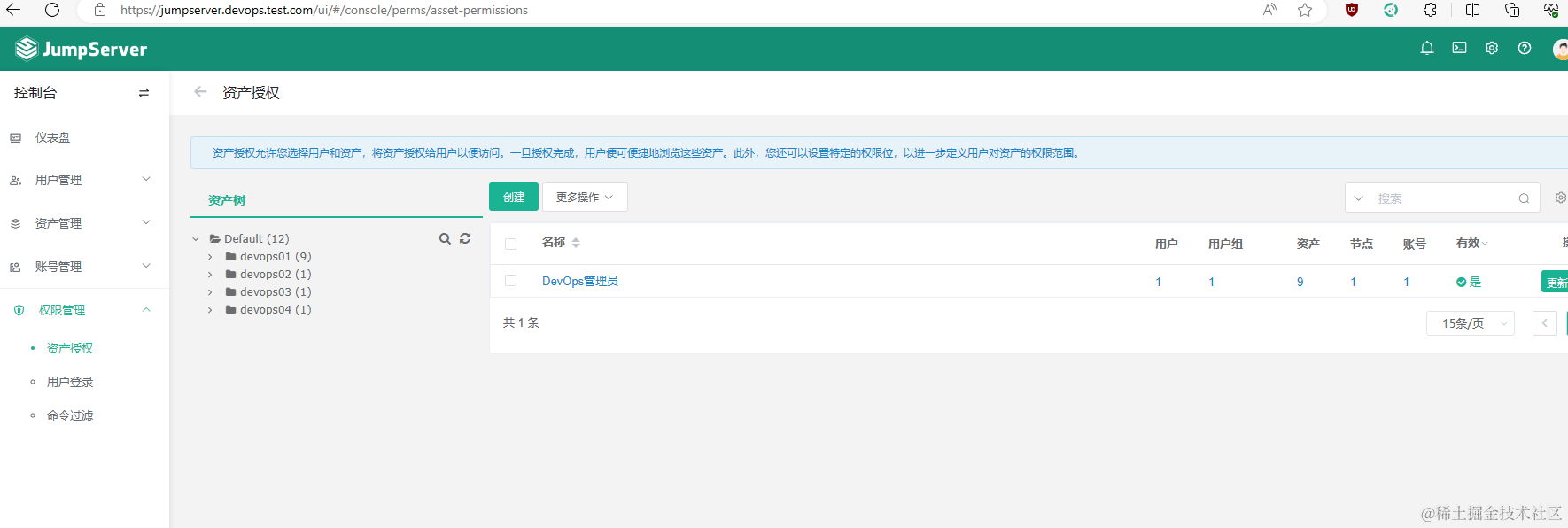Search the asset tree with magnifier icon
The image size is (1568, 528).
point(445,238)
